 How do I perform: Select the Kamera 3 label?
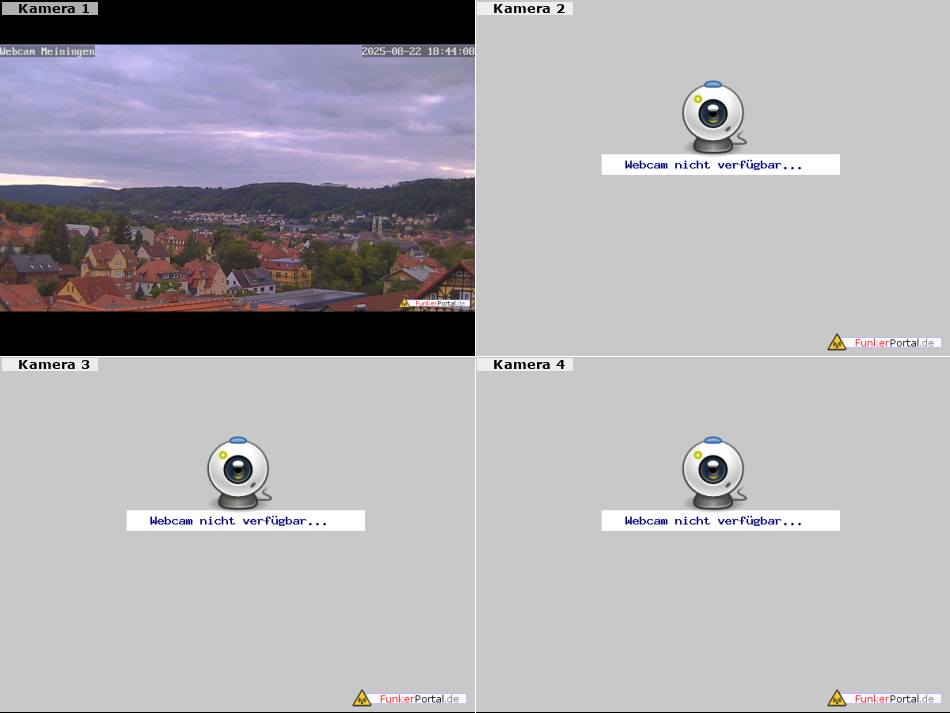(x=50, y=364)
